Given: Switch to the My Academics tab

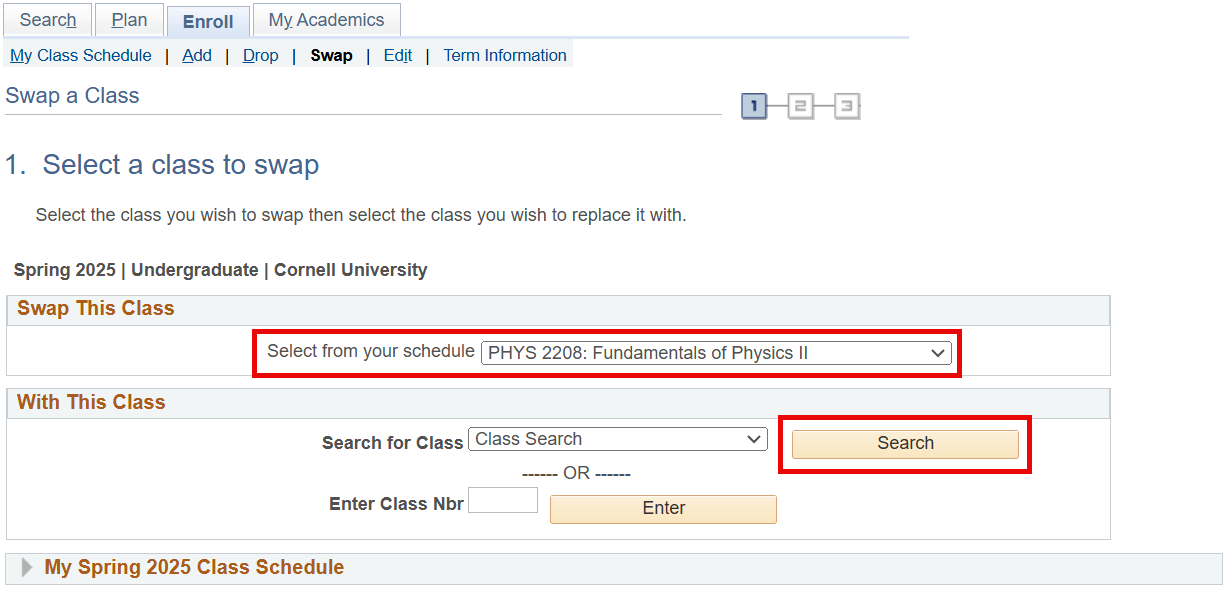Looking at the screenshot, I should click(x=326, y=20).
